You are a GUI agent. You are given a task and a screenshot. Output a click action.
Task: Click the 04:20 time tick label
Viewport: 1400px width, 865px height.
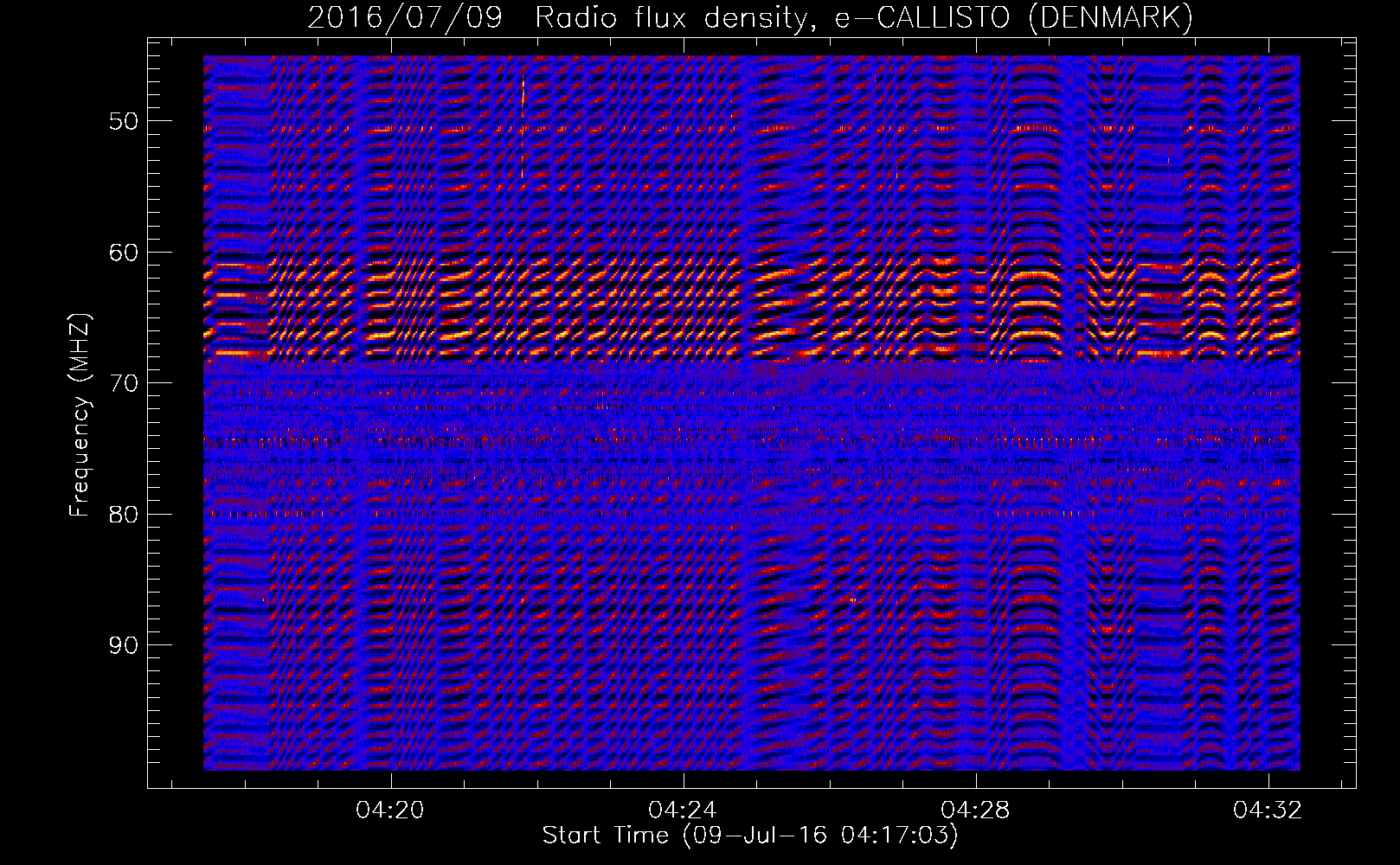coord(390,810)
